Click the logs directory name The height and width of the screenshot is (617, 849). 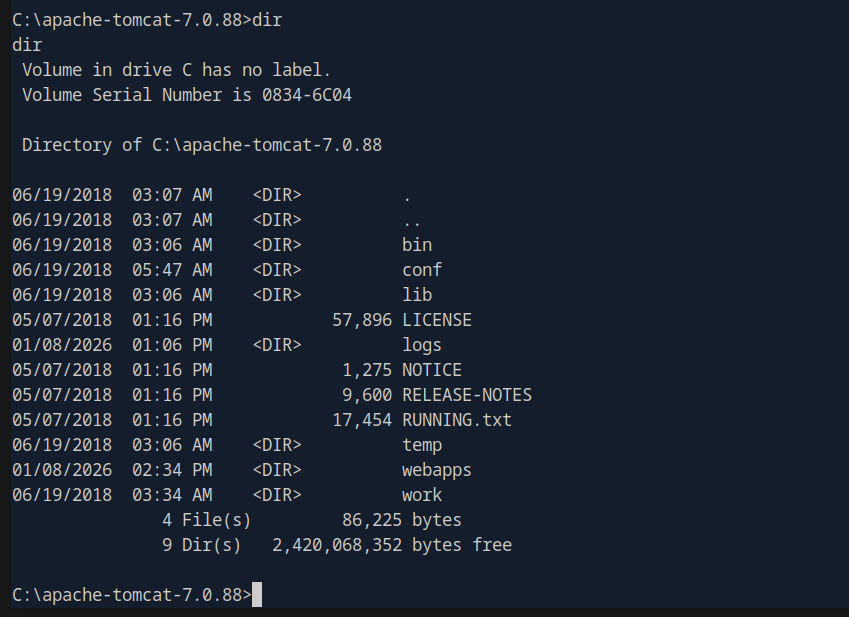422,345
